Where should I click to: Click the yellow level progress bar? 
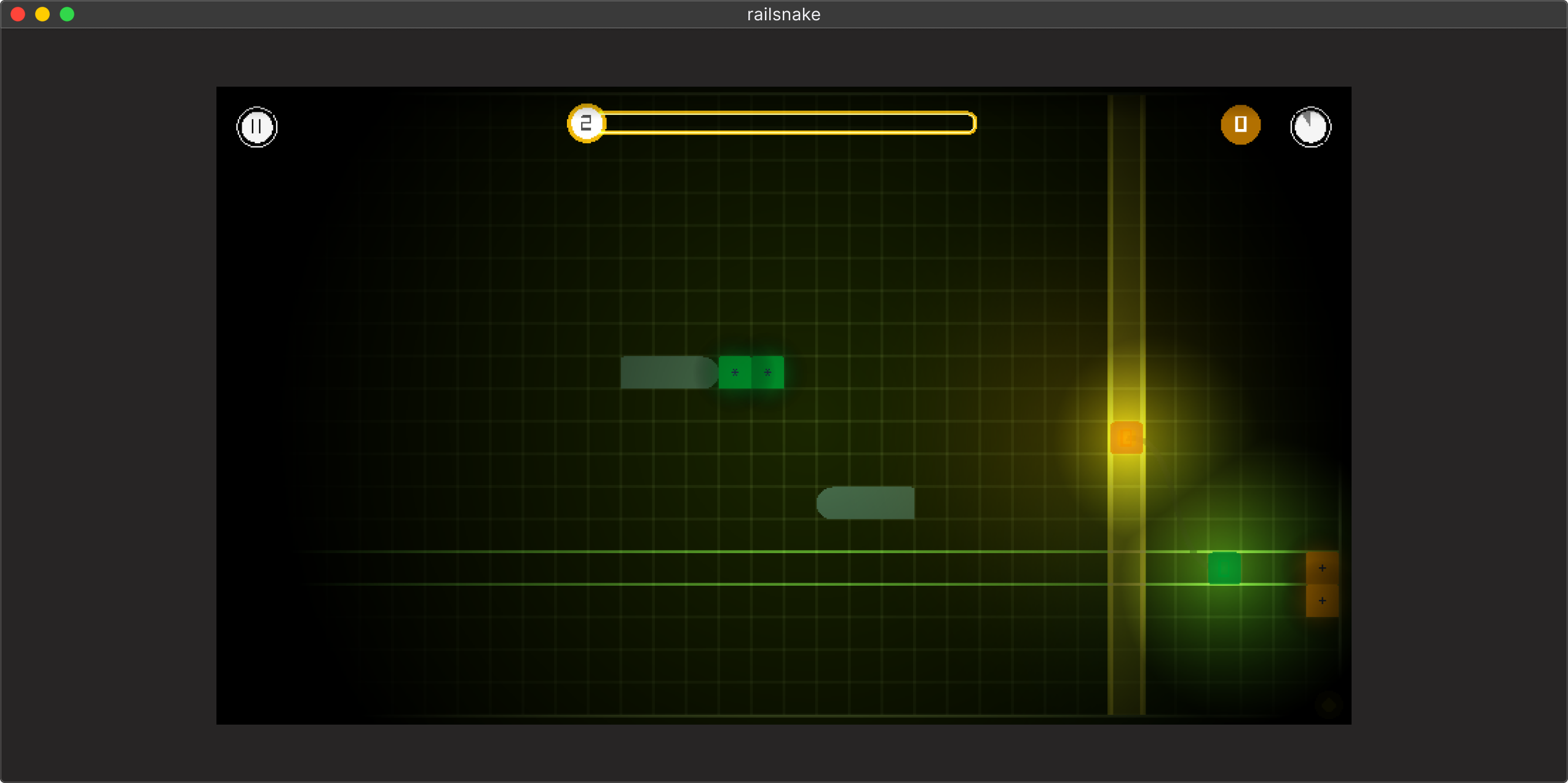(789, 123)
